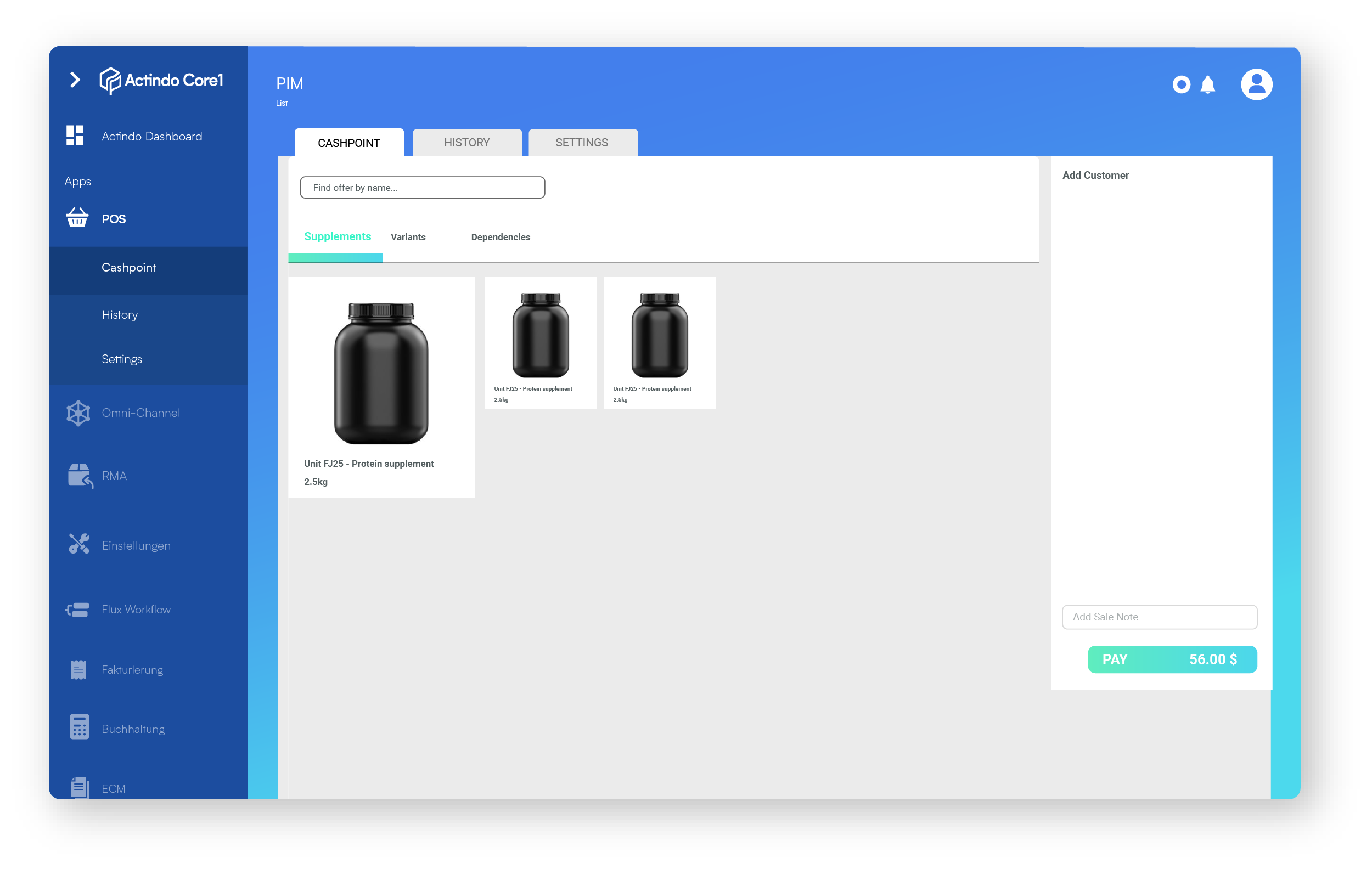The width and height of the screenshot is (1372, 869).
Task: Open the Einstellungen menu label
Action: tap(136, 545)
